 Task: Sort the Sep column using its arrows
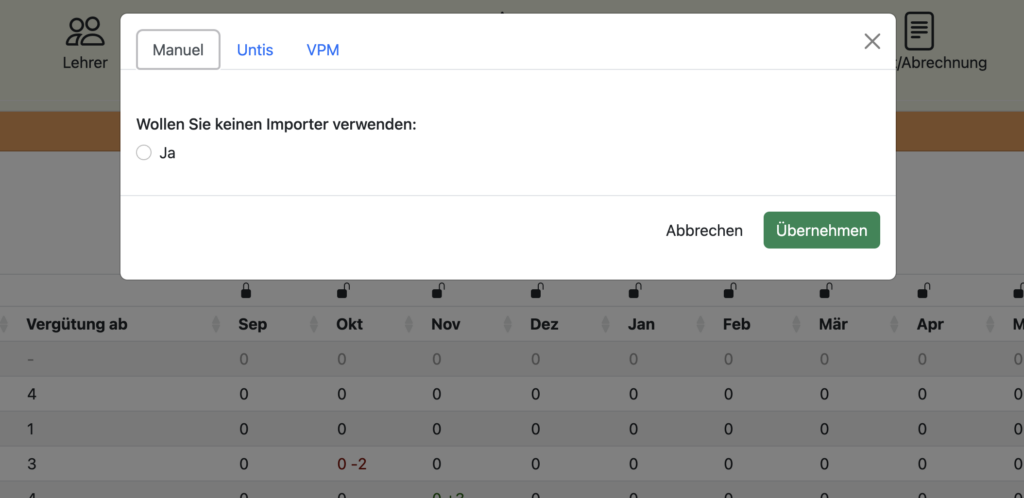coord(313,324)
